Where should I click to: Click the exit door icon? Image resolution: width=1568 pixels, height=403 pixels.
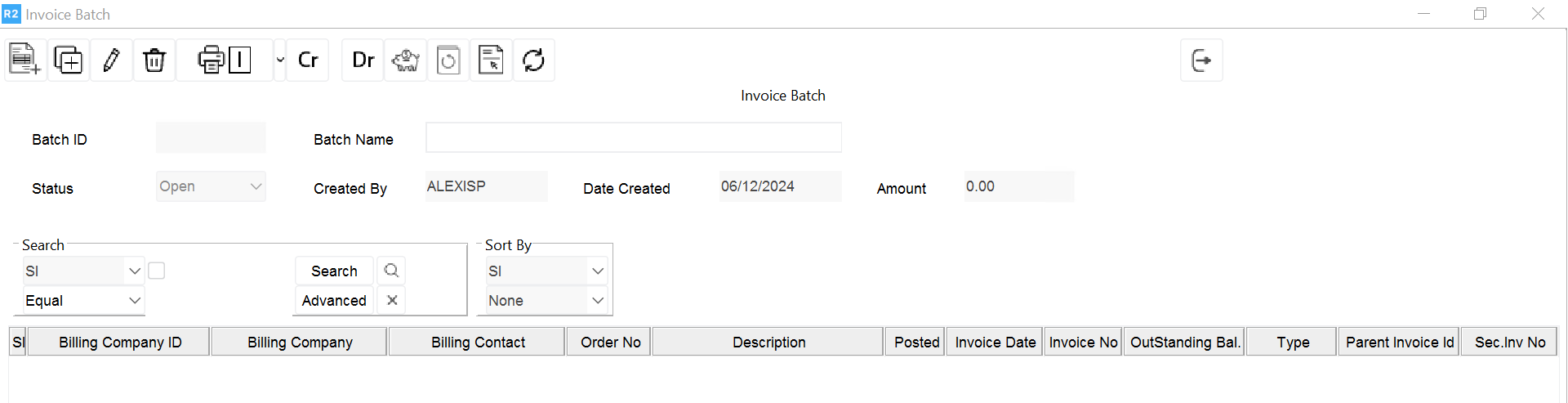(x=1201, y=60)
